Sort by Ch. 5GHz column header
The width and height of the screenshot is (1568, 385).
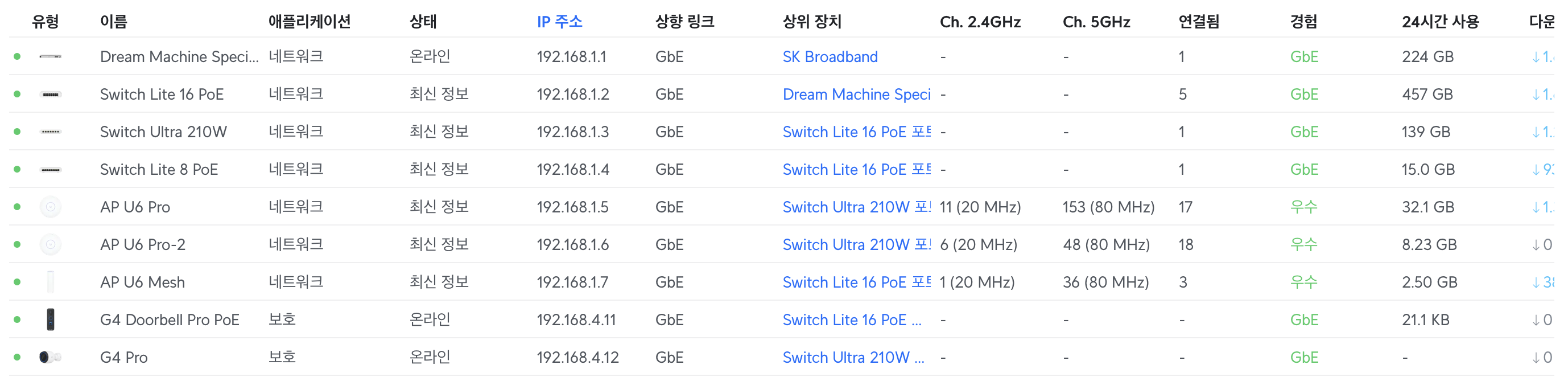1096,22
